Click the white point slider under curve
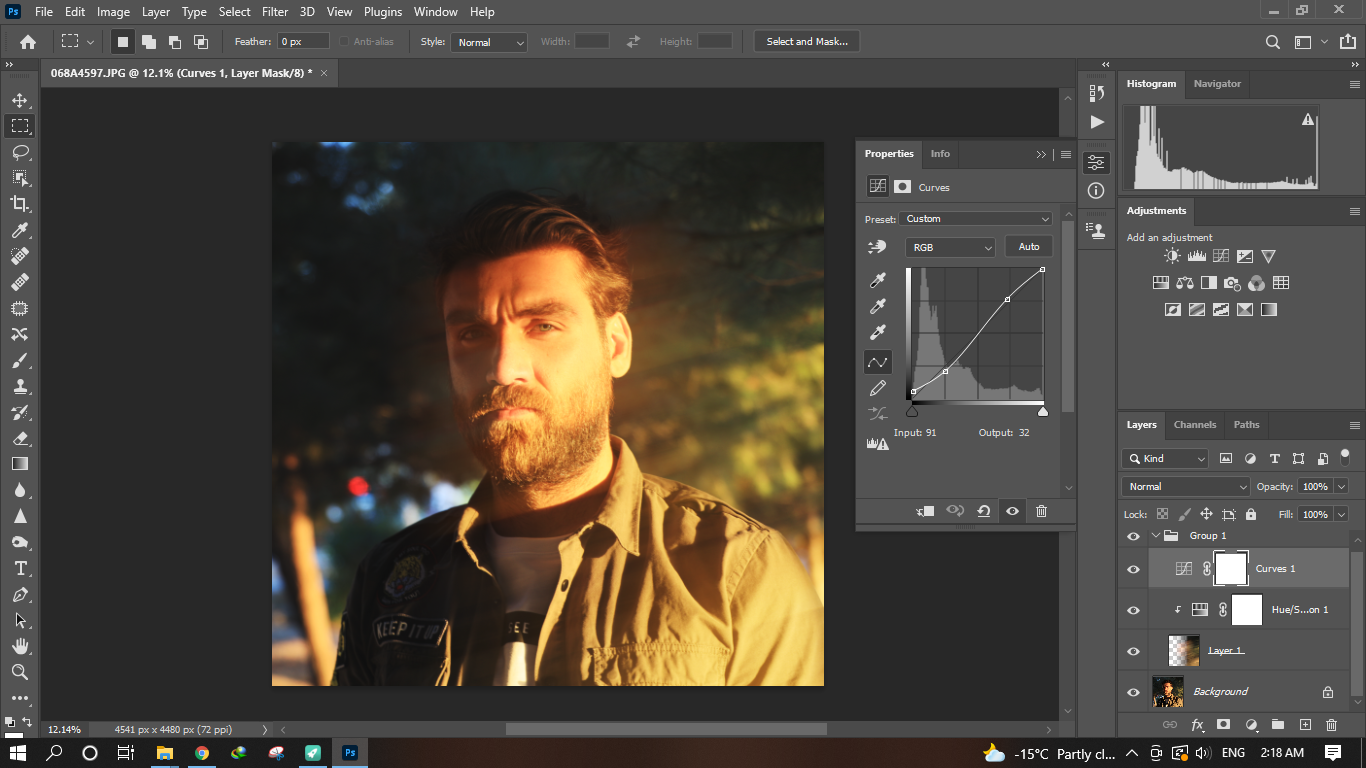Viewport: 1366px width, 768px height. tap(1043, 412)
